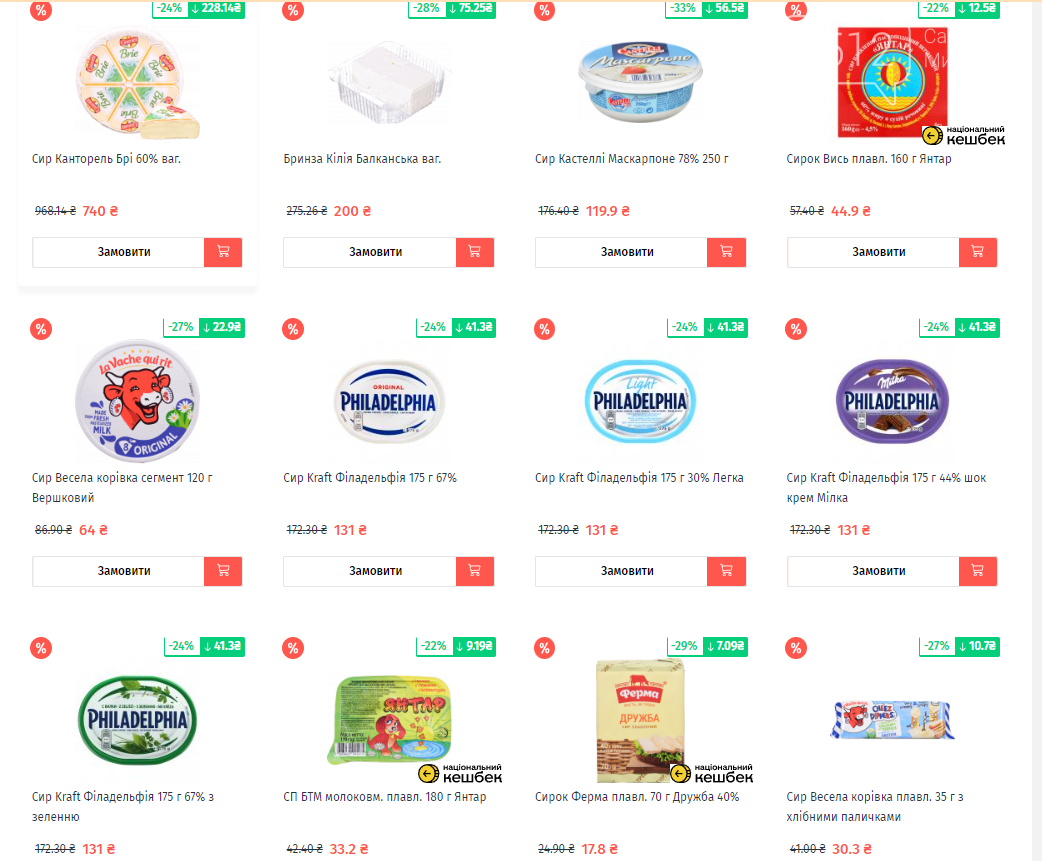1042x861 pixels.
Task: Click національний кешбек badge on Ферма Дружба
Action: [712, 773]
